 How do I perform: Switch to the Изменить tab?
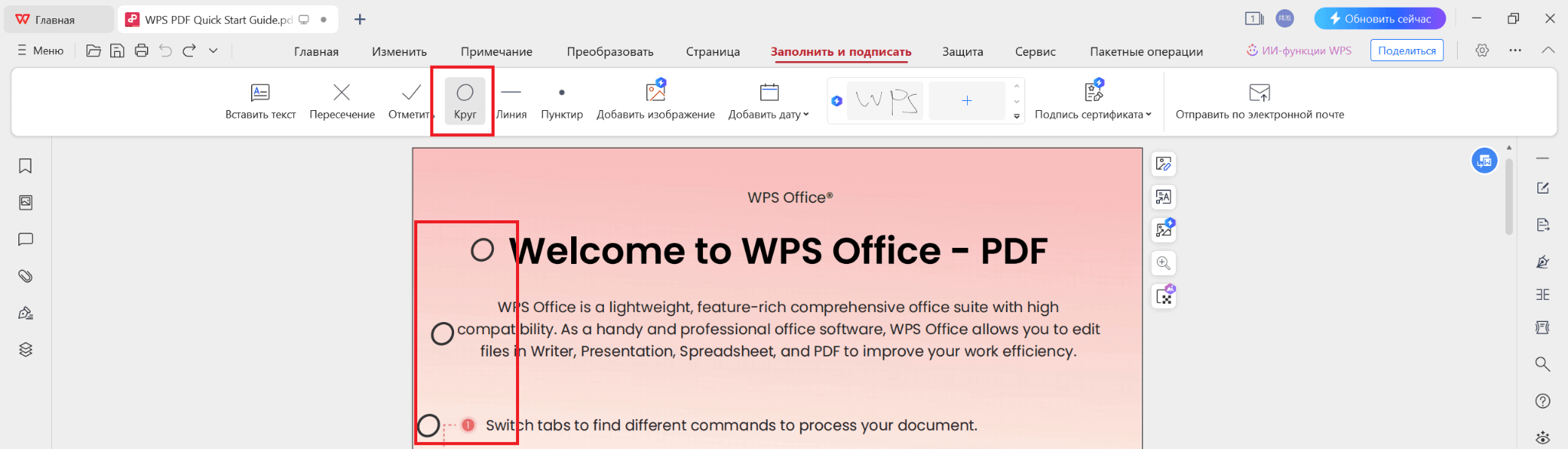point(399,51)
